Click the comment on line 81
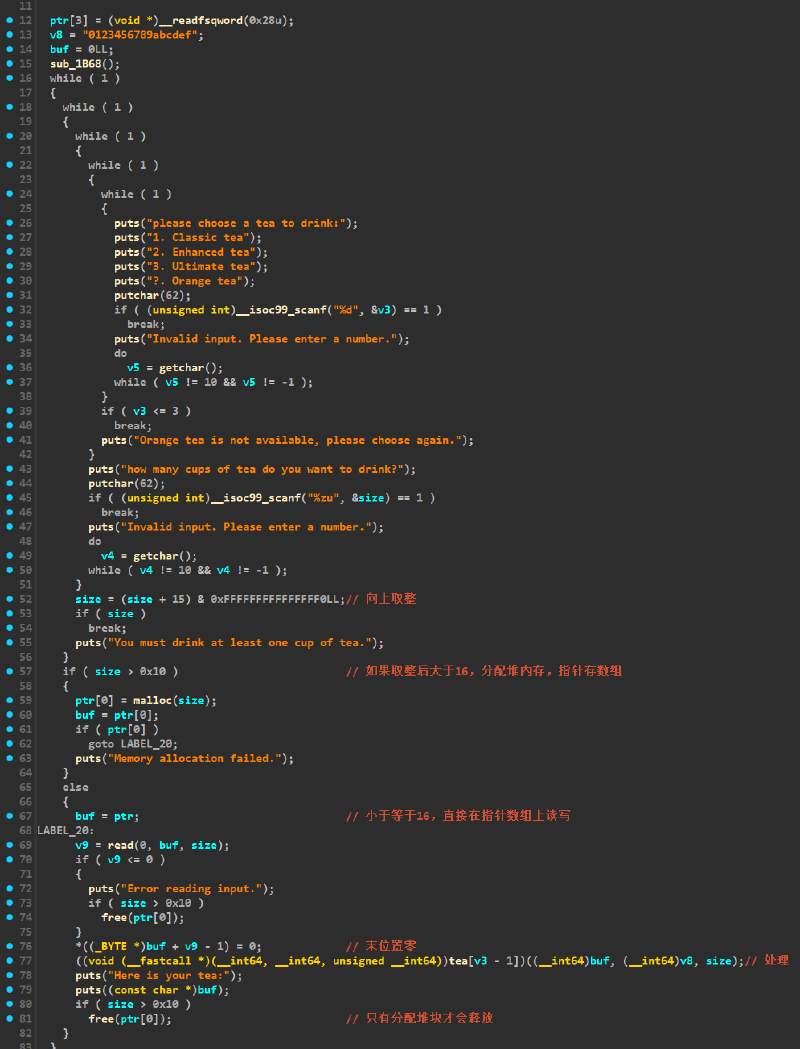The height and width of the screenshot is (1049, 800). point(420,1018)
